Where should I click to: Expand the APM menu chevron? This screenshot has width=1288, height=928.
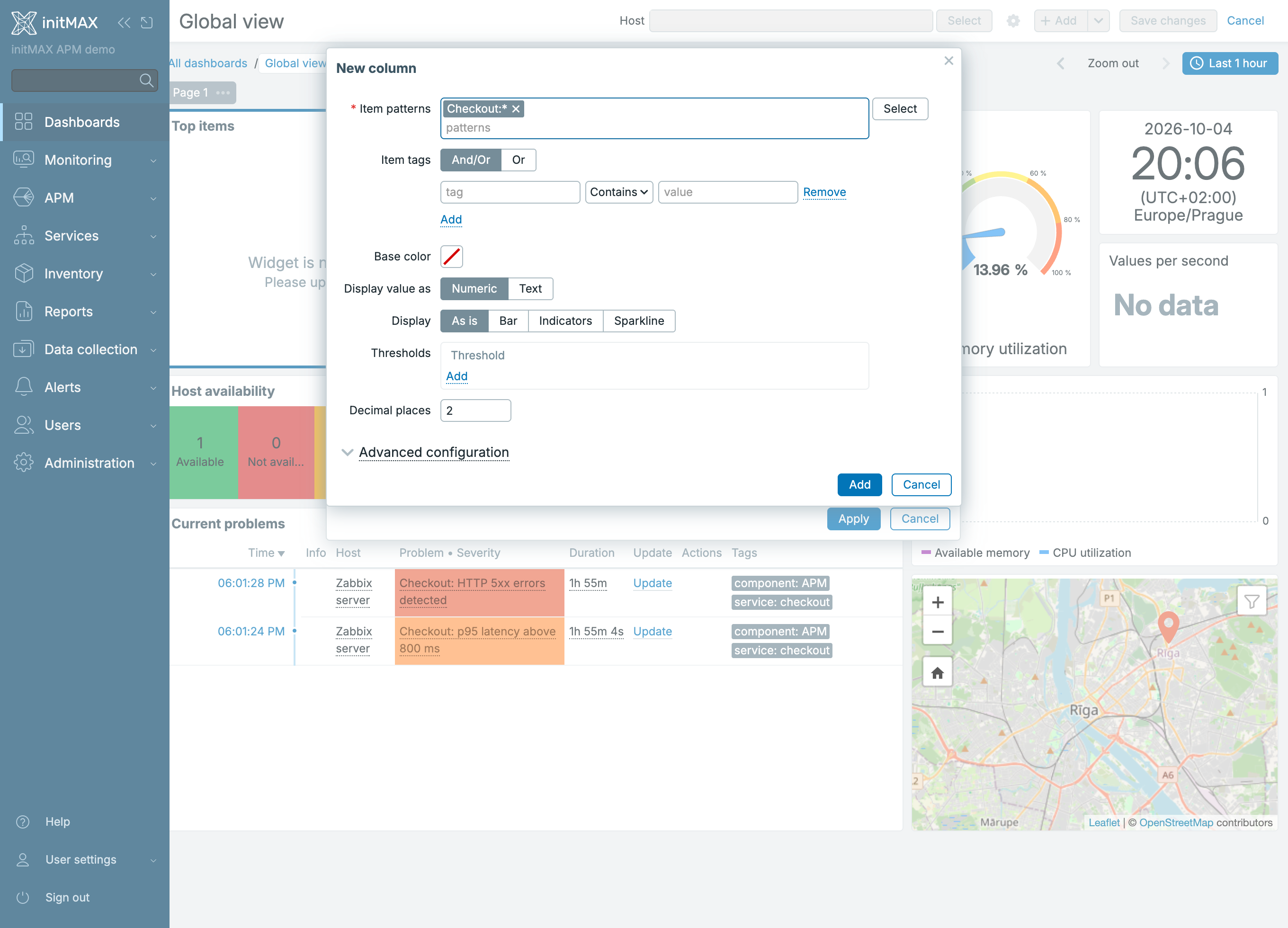(x=153, y=198)
